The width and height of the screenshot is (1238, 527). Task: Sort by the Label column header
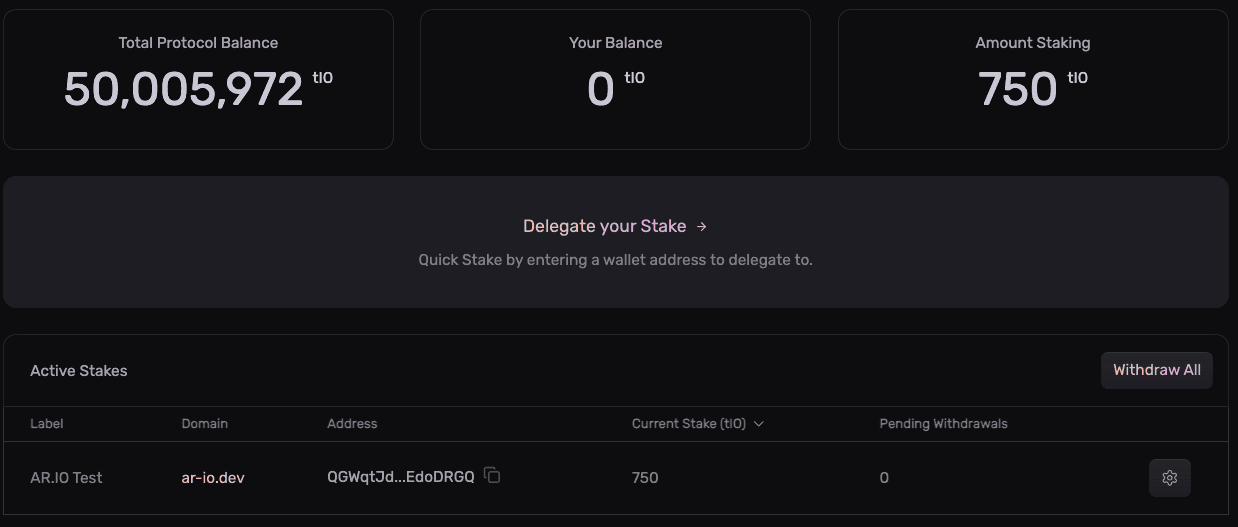coord(47,424)
